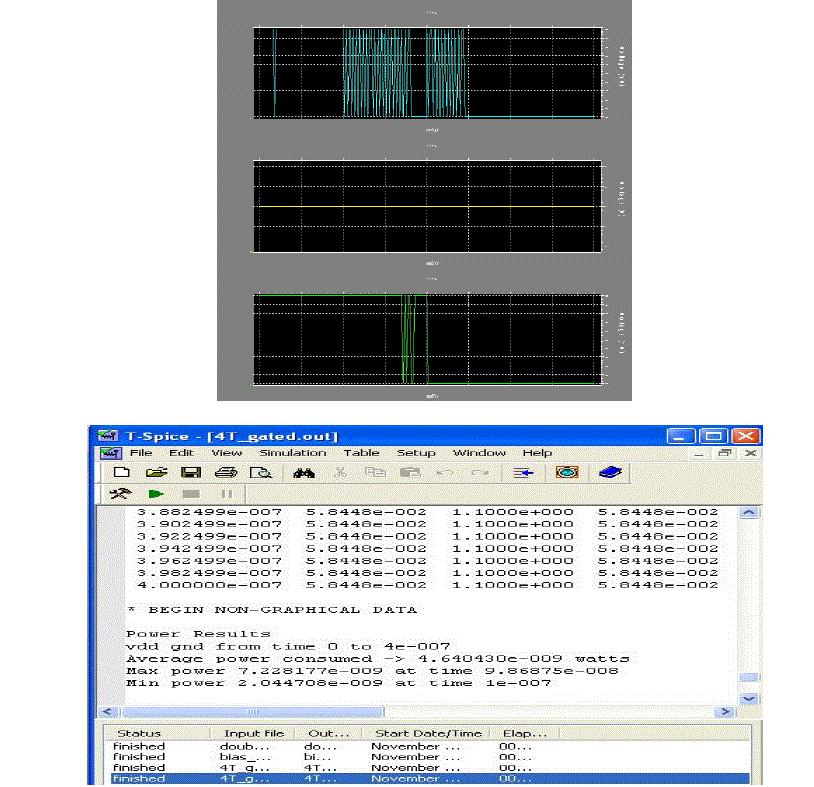Viewport: 814px width, 787px height.
Task: Click the Start Date/Time column header
Action: click(x=428, y=733)
